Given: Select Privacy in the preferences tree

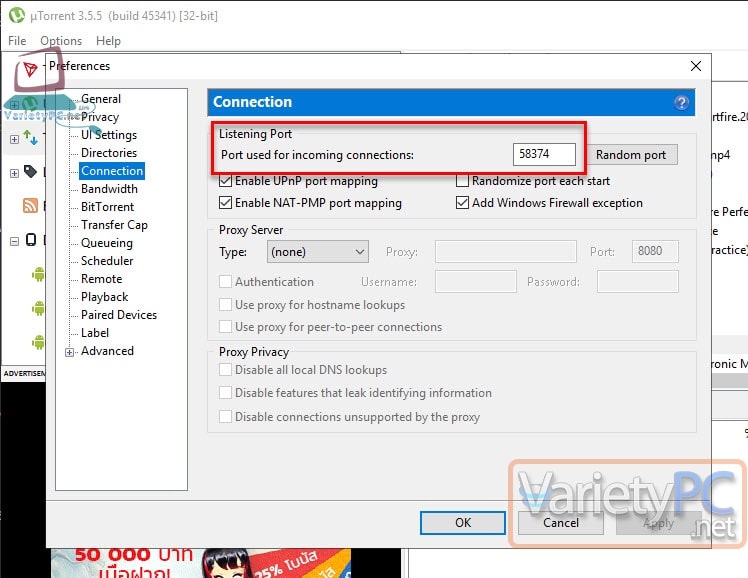Looking at the screenshot, I should [x=100, y=117].
